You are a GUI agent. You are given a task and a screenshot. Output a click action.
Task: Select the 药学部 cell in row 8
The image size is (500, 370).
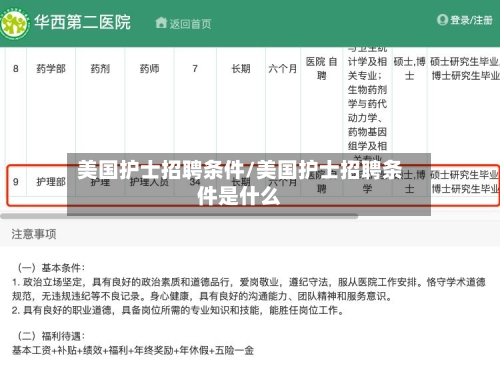(x=51, y=69)
